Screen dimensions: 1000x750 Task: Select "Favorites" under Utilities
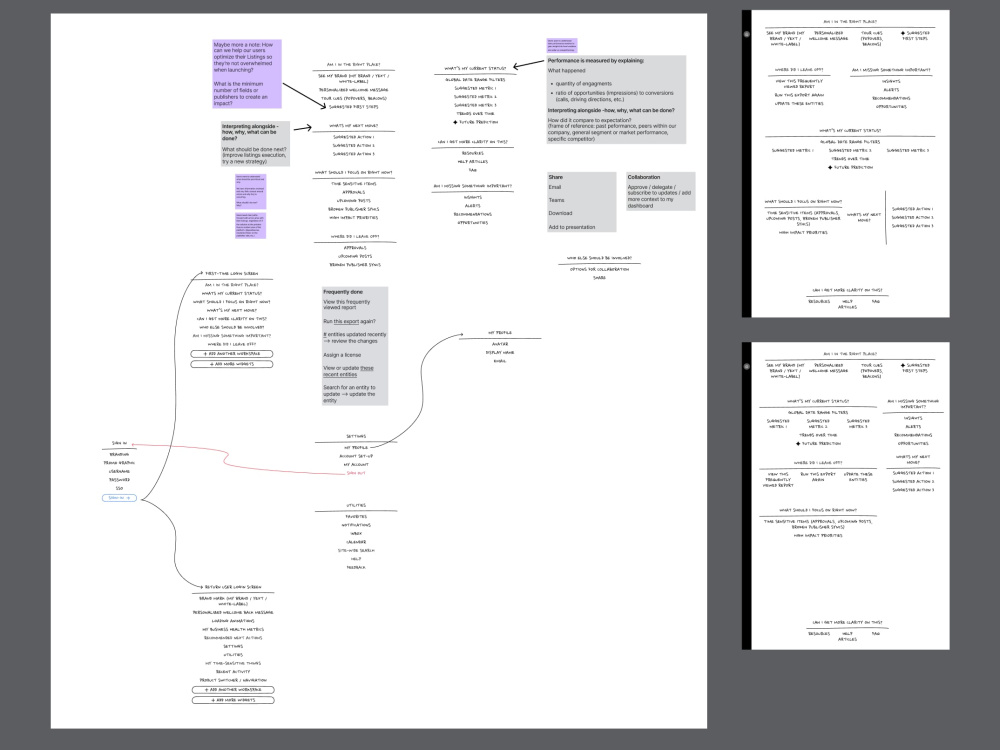click(x=356, y=517)
